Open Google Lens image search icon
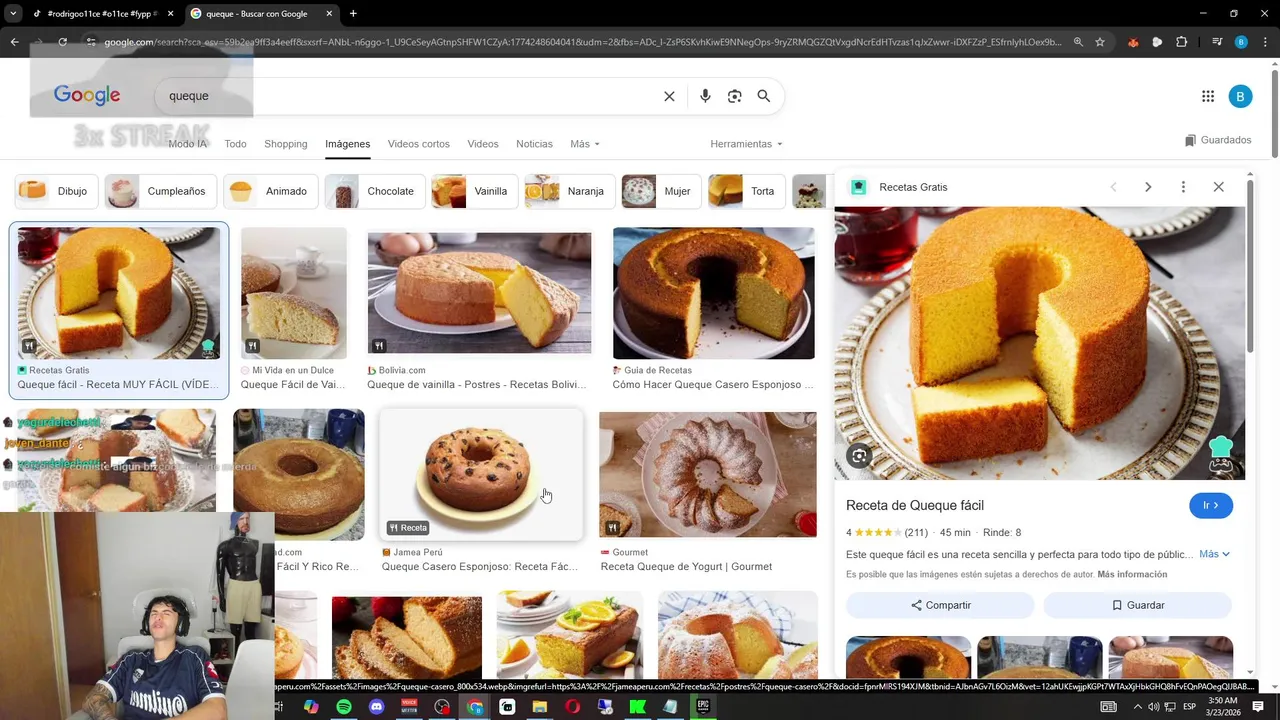1280x720 pixels. (735, 96)
